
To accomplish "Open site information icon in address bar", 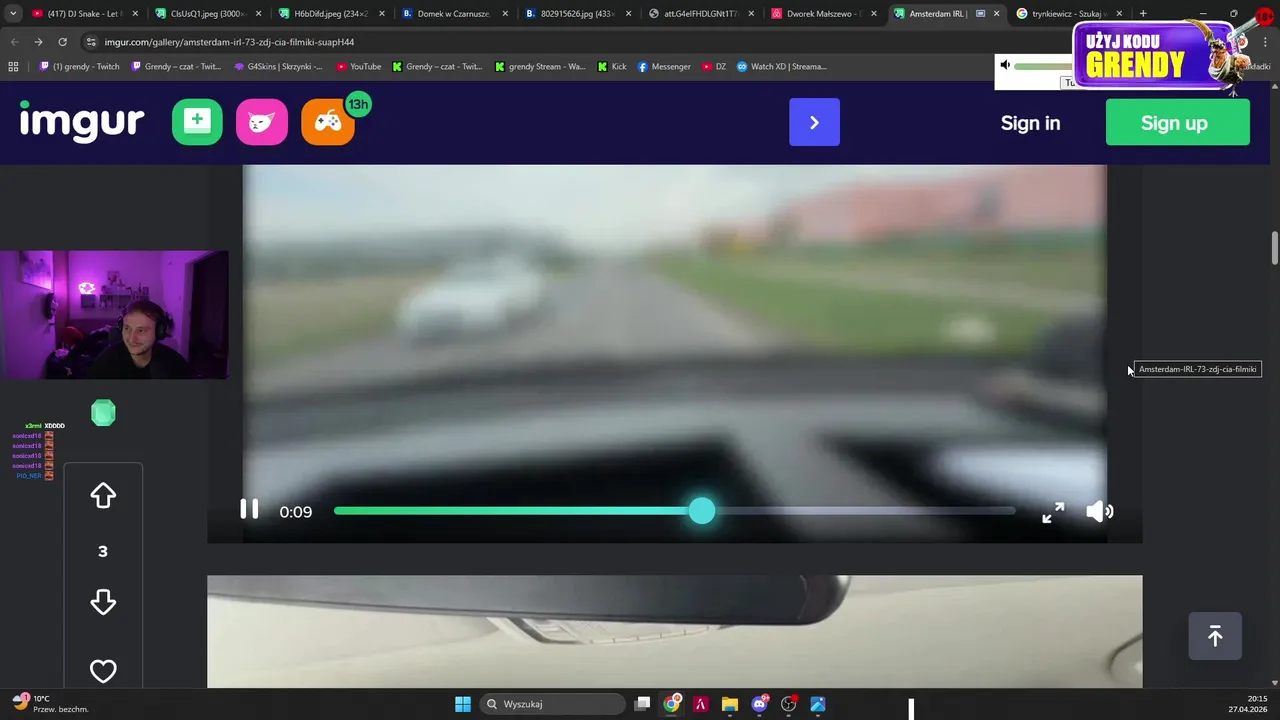I will [91, 42].
